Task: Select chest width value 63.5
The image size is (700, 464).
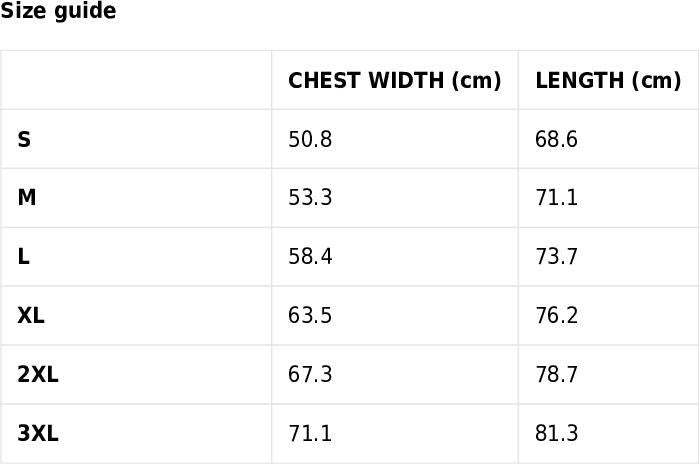Action: [x=310, y=316]
